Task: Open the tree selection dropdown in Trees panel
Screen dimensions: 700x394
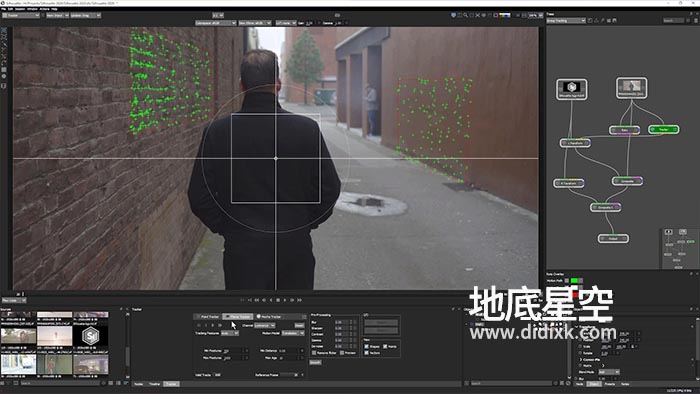Action: click(x=566, y=21)
